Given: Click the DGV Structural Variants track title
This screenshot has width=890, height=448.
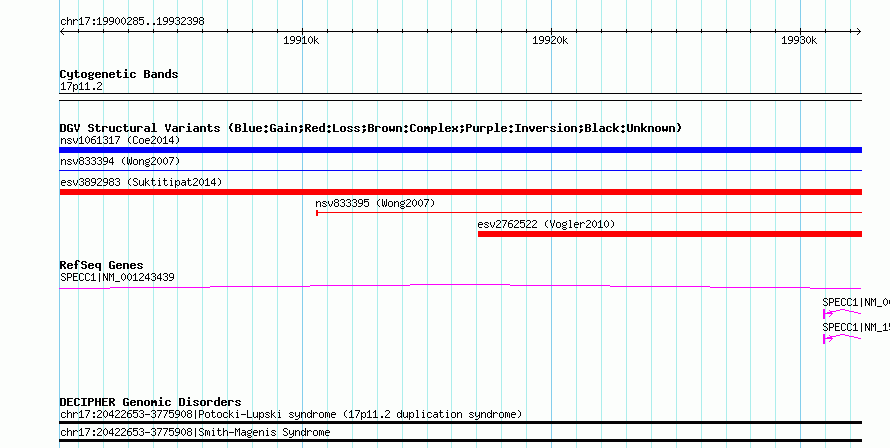Looking at the screenshot, I should (x=371, y=128).
